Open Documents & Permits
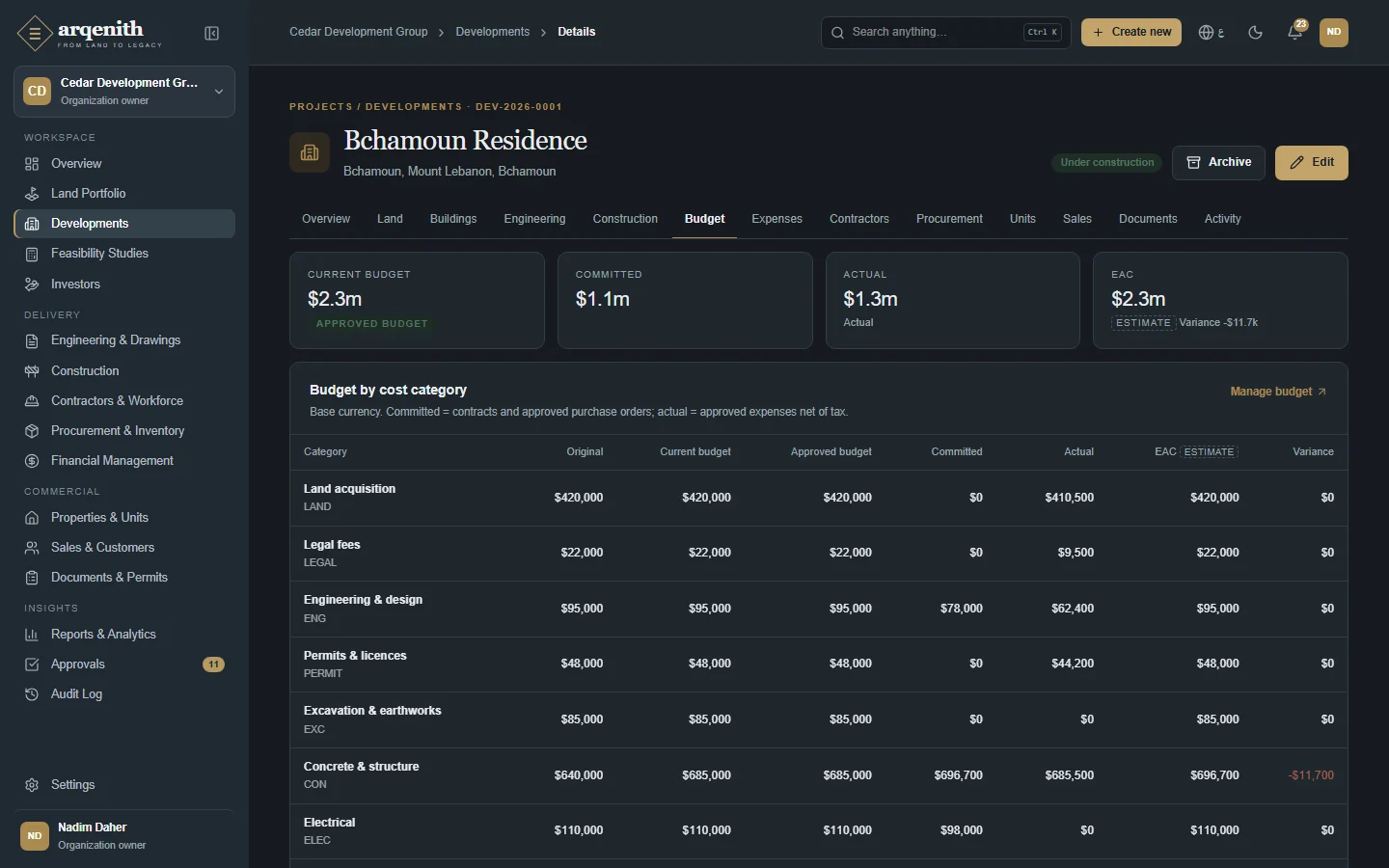Viewport: 1389px width, 868px height. (x=124, y=578)
